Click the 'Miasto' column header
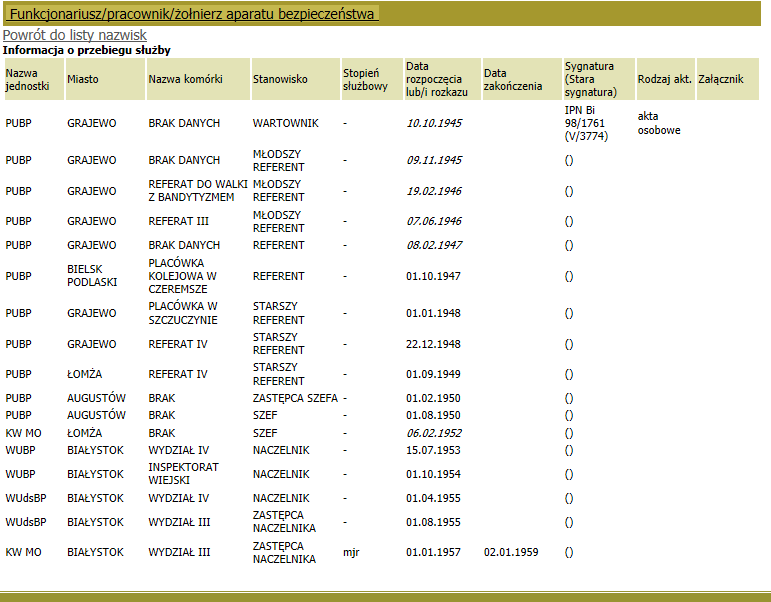This screenshot has width=771, height=602. [84, 79]
